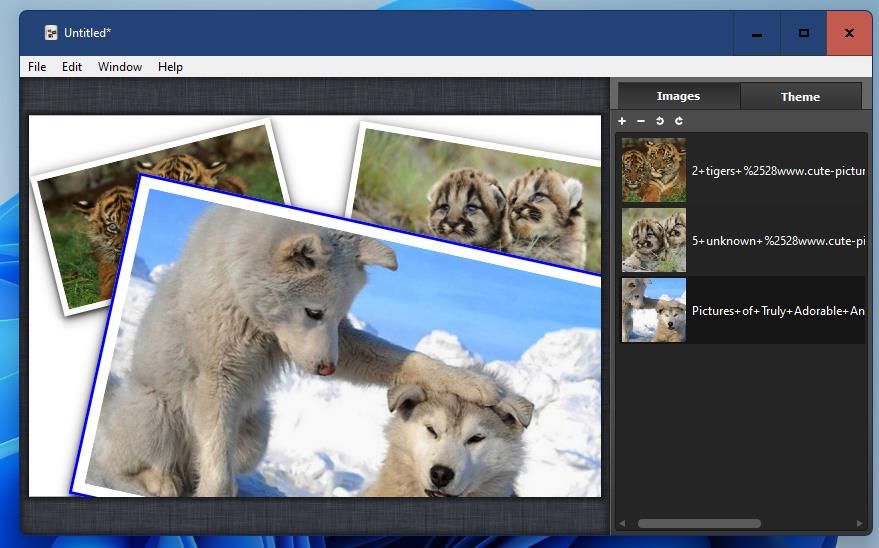The image size is (879, 548).
Task: Maximize the Untitled window
Action: tap(803, 34)
